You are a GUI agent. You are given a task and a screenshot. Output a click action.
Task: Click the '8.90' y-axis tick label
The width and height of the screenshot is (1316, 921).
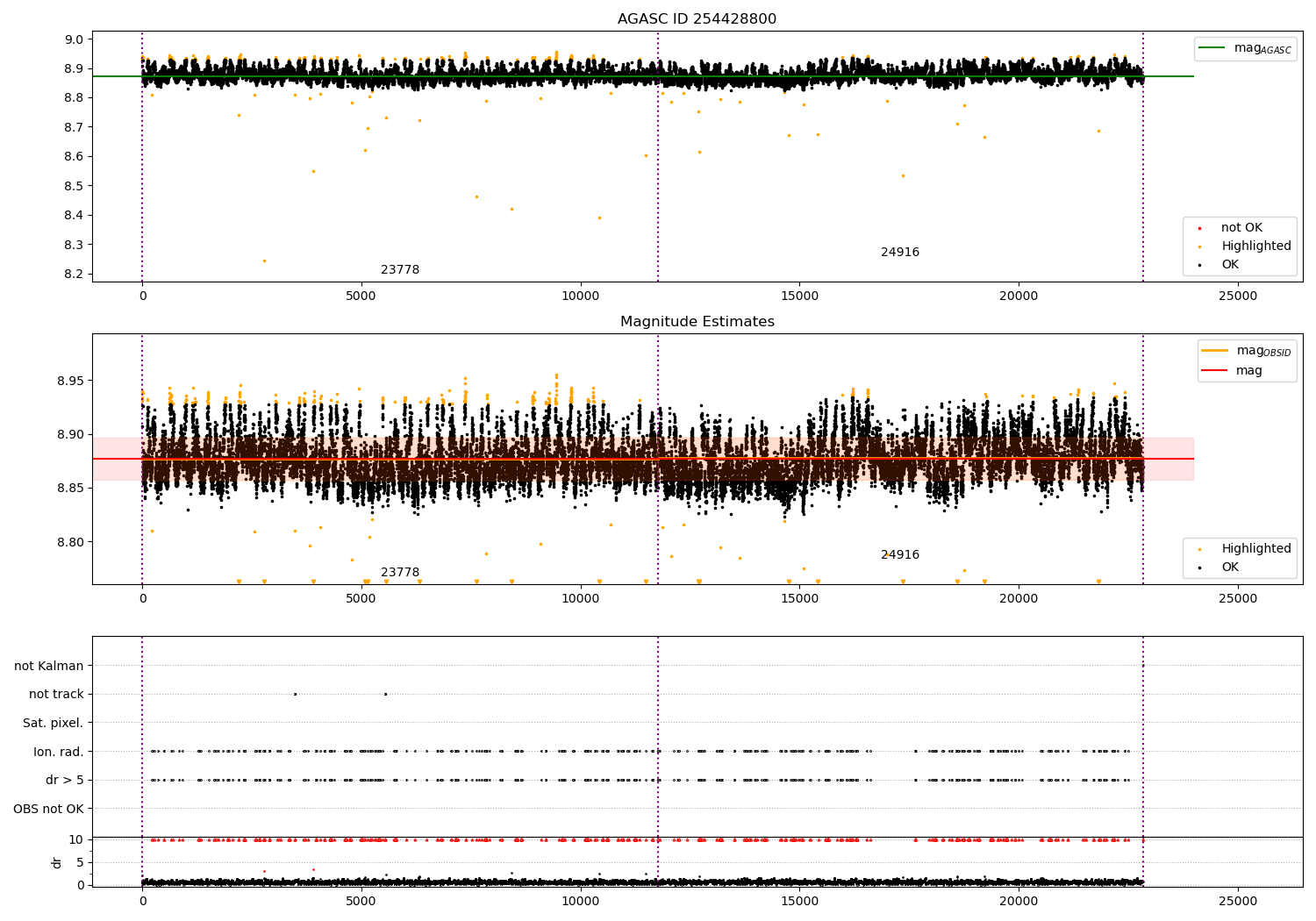70,435
